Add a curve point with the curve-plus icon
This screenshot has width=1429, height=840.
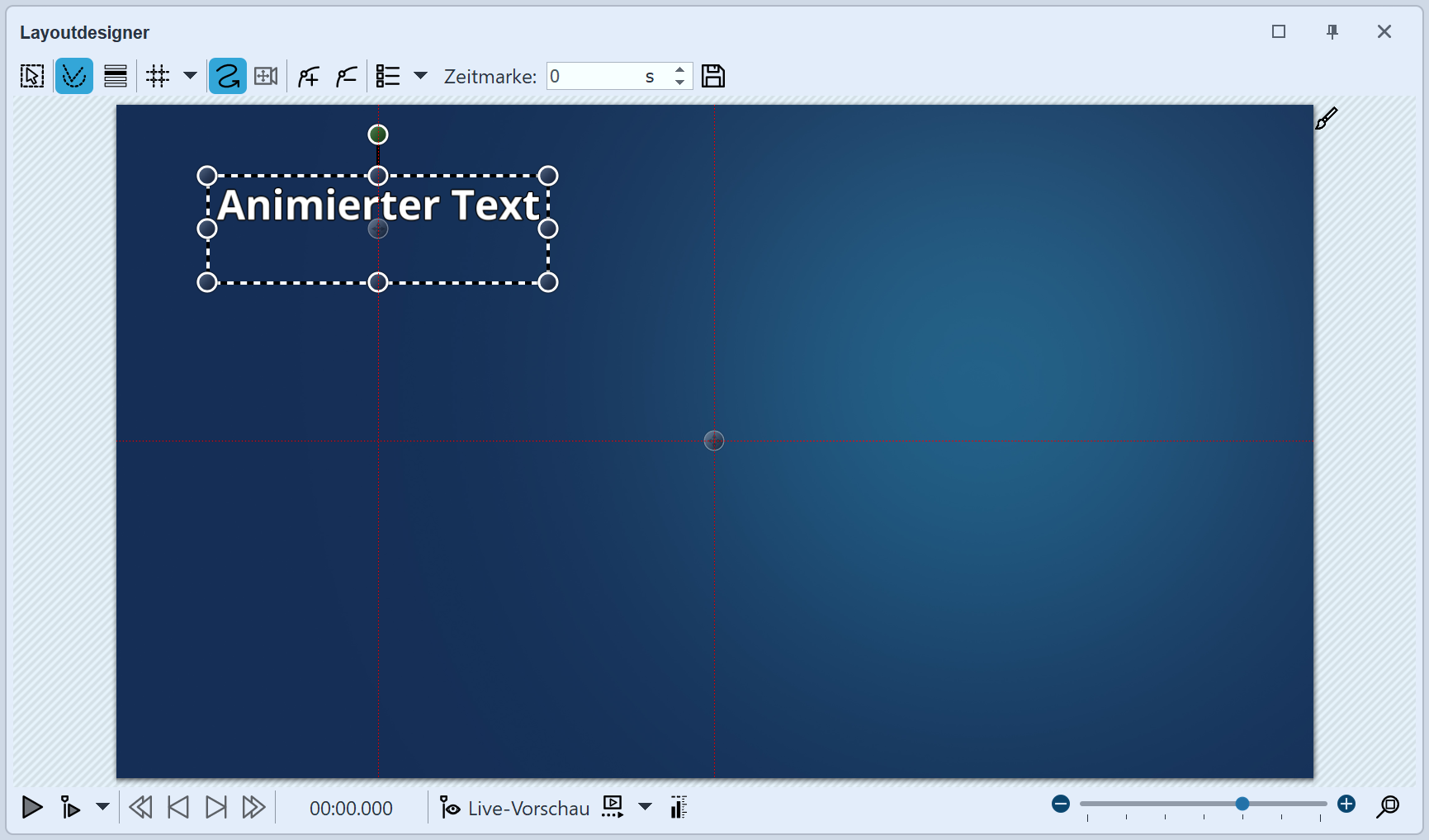tap(307, 75)
